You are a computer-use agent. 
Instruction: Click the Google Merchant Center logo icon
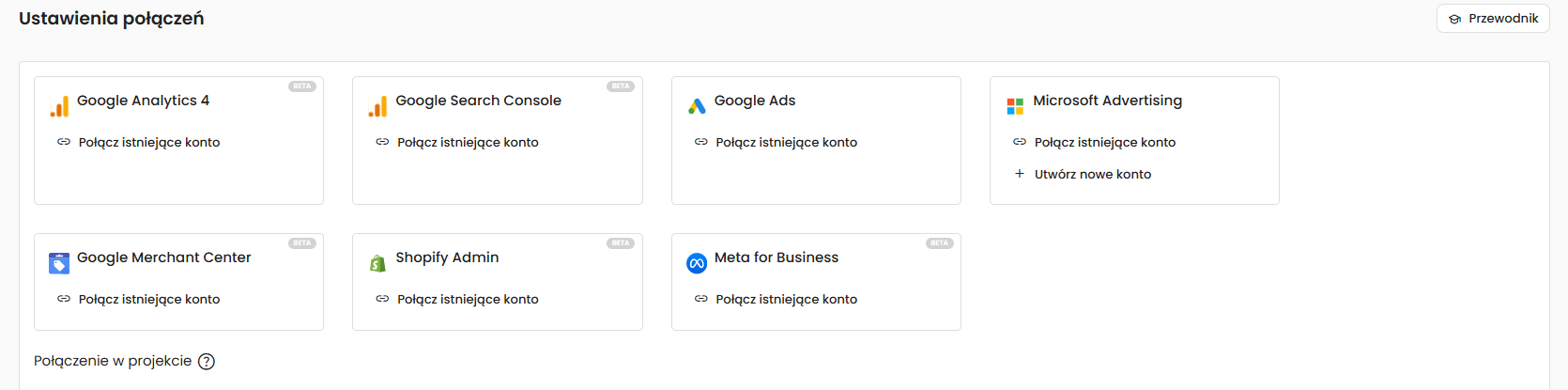tap(59, 263)
